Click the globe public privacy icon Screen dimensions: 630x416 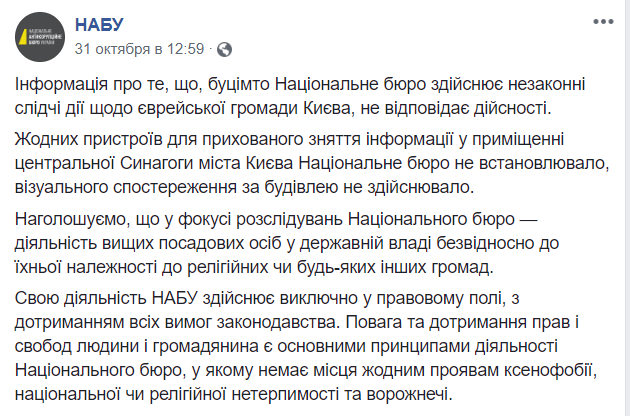click(225, 49)
